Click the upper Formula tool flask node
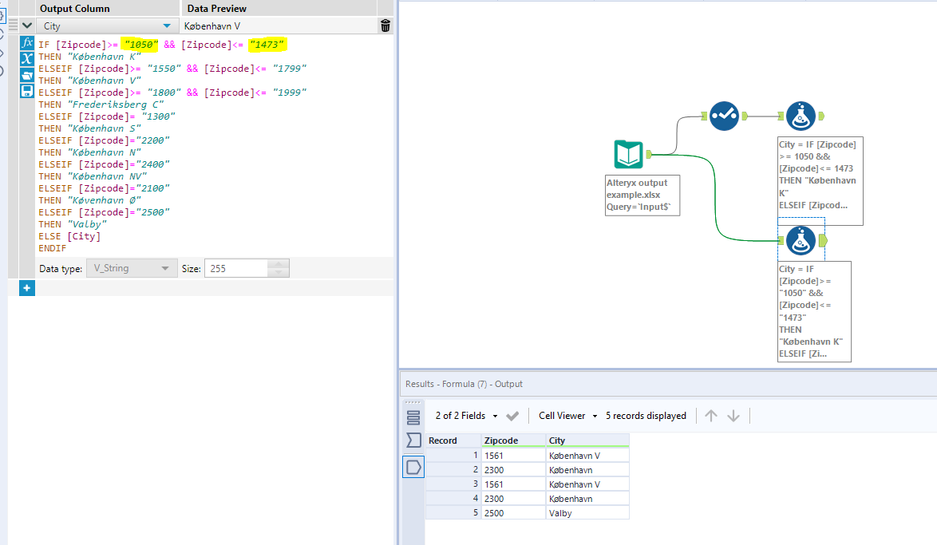Image resolution: width=937 pixels, height=545 pixels. pos(800,117)
